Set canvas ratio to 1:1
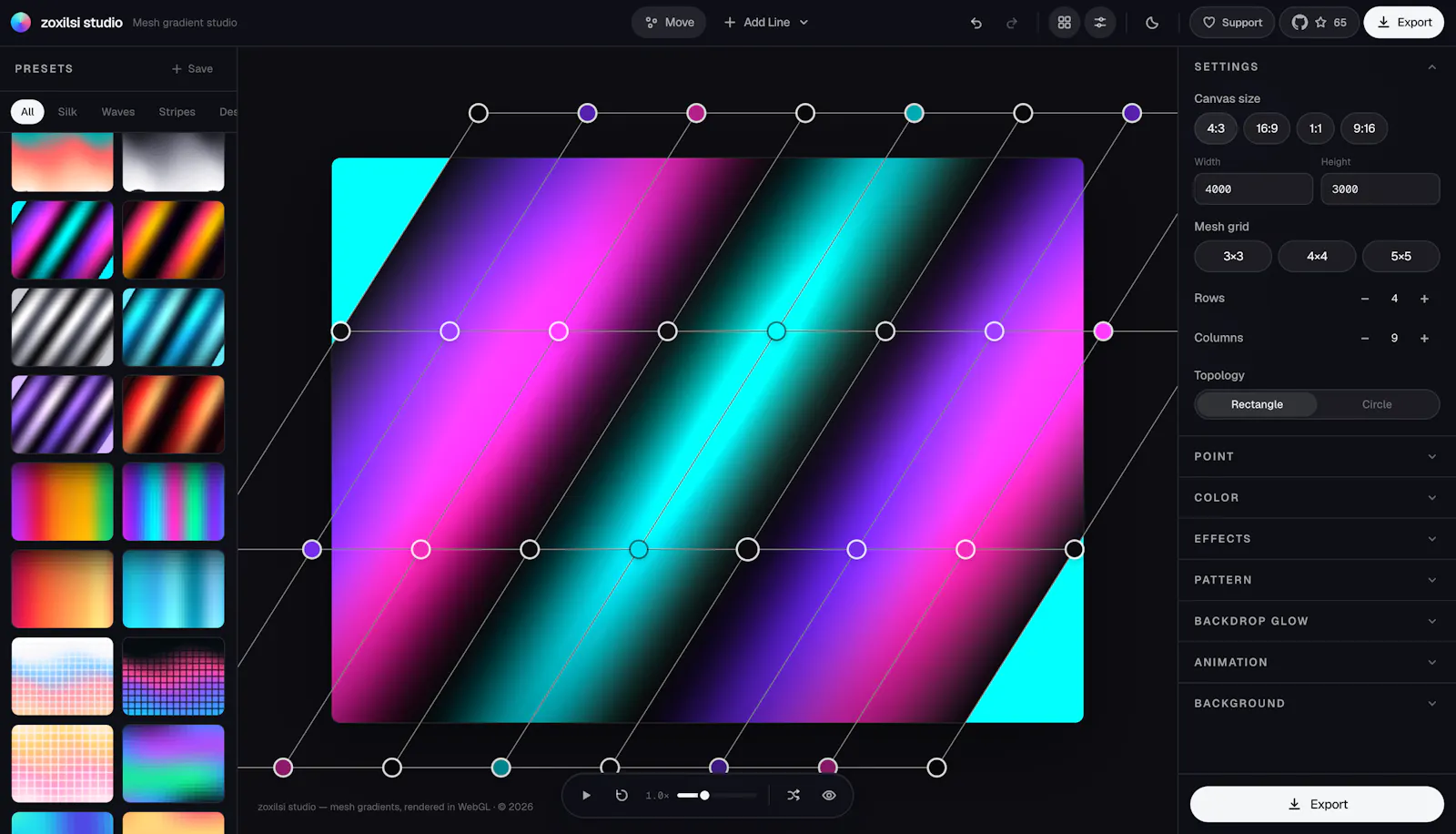Screen dimensions: 1456x834 click(1315, 128)
